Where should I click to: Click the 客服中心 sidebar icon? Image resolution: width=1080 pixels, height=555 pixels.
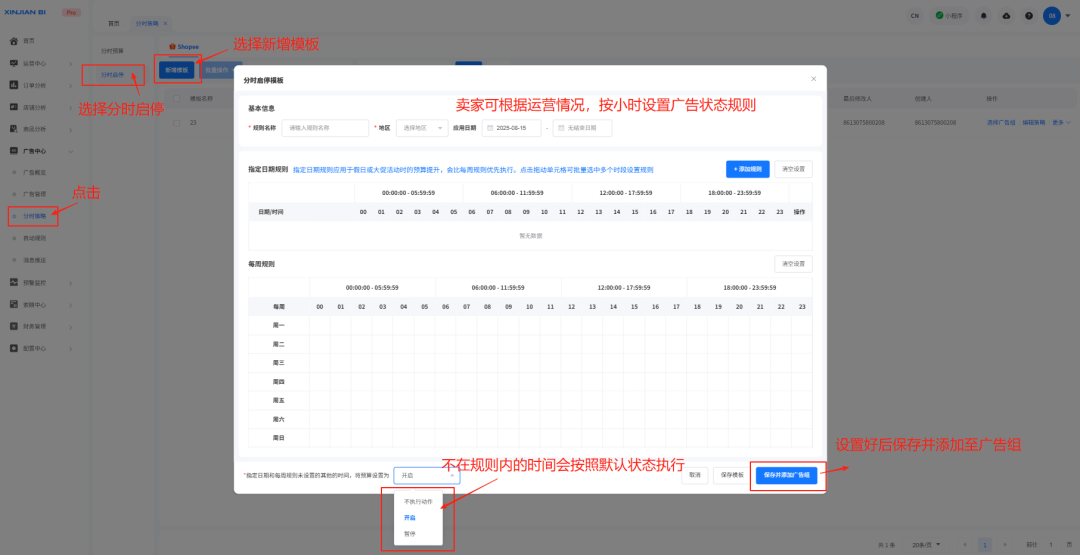pos(14,304)
